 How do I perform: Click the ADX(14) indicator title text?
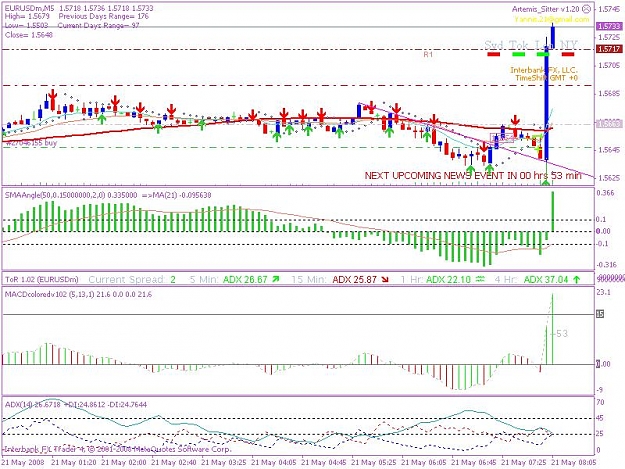click(x=76, y=404)
